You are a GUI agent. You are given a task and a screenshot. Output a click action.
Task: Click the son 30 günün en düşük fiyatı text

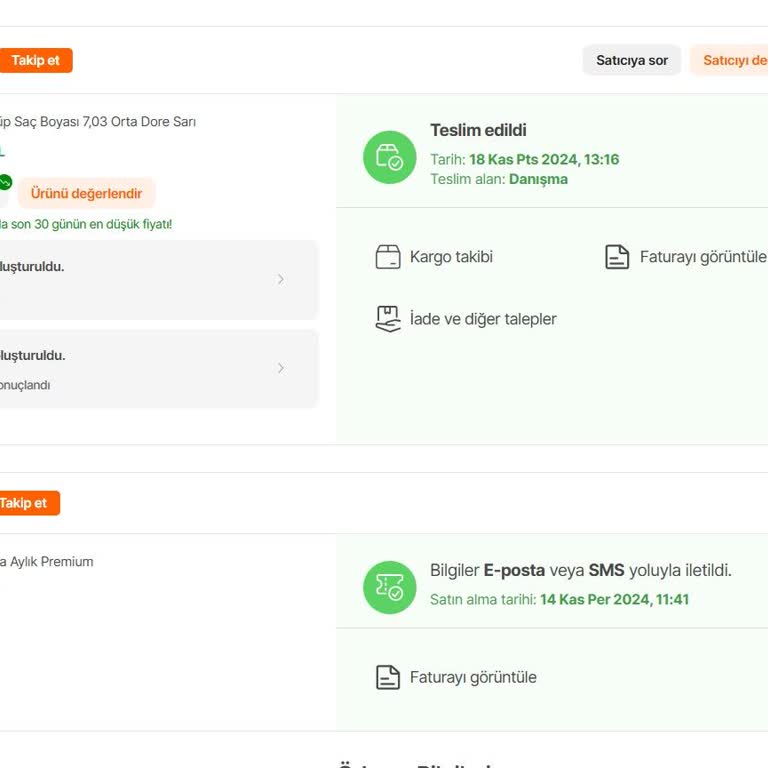86,224
